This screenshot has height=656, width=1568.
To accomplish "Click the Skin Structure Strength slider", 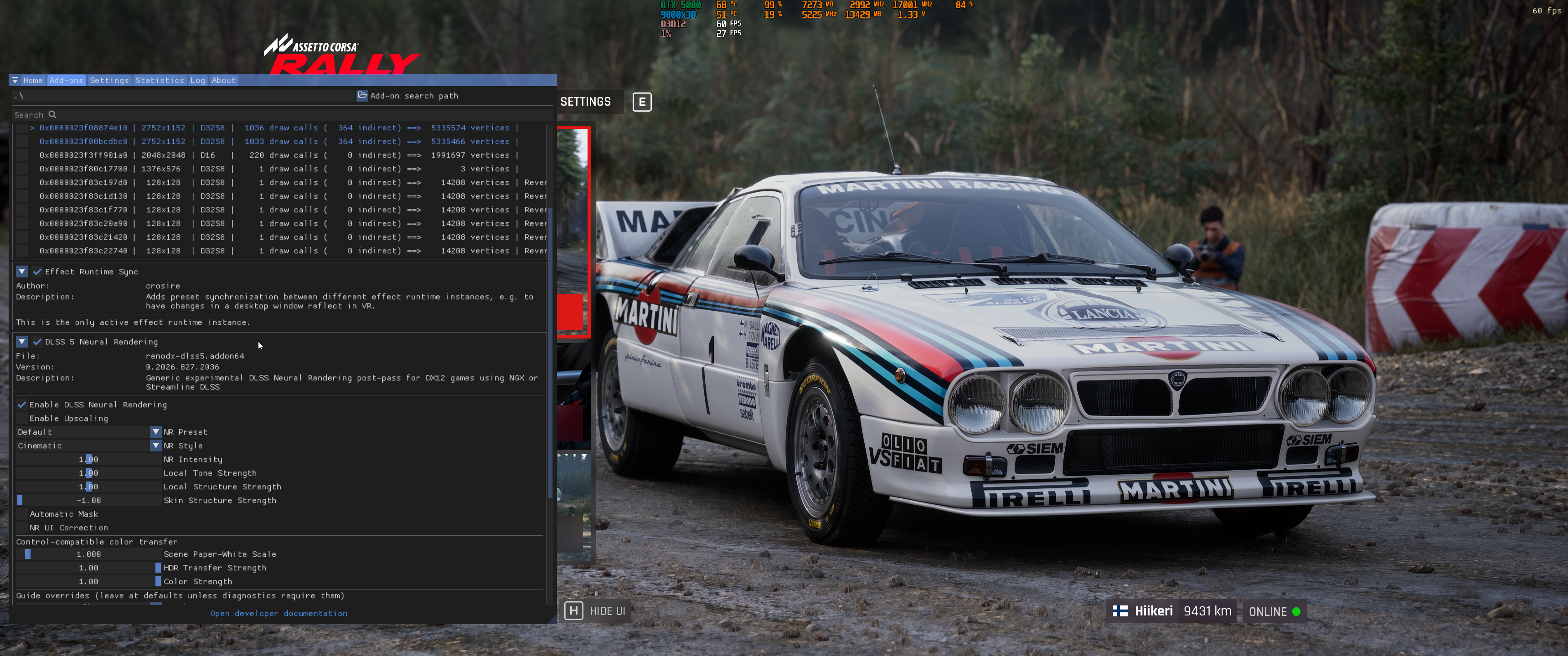I will point(89,501).
